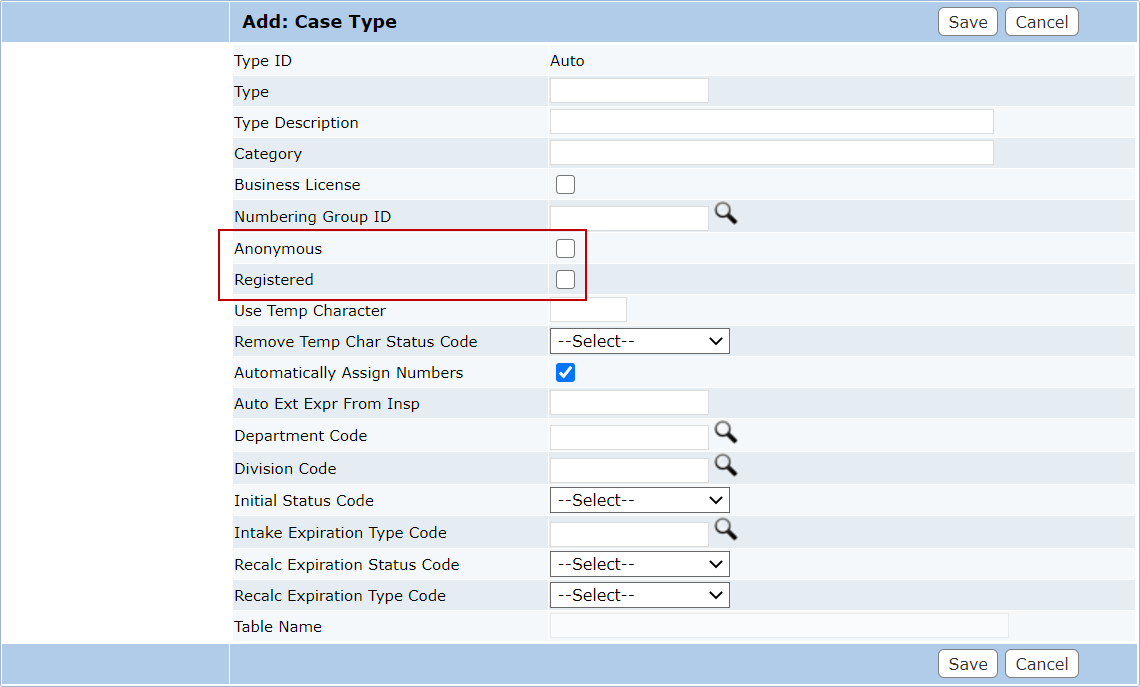The width and height of the screenshot is (1140, 687).
Task: Open Recalc Expiration Type Code dropdown
Action: pos(639,596)
